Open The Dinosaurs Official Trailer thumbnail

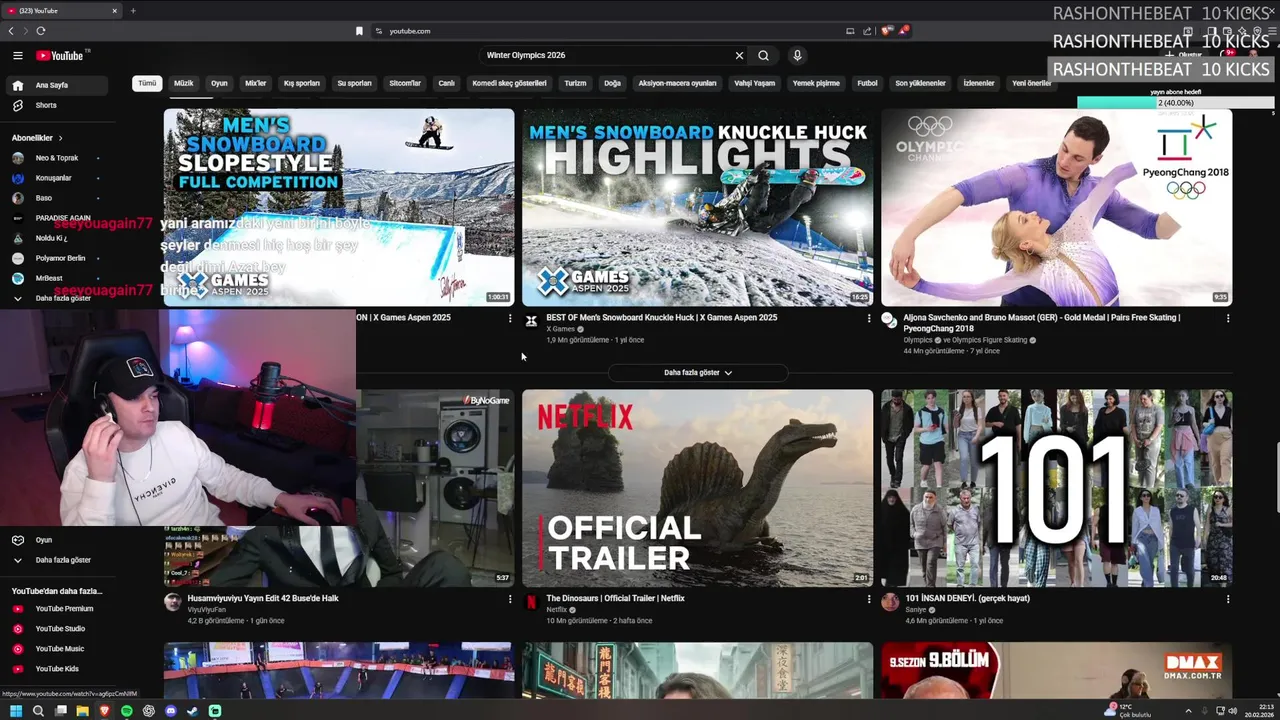pyautogui.click(x=697, y=488)
